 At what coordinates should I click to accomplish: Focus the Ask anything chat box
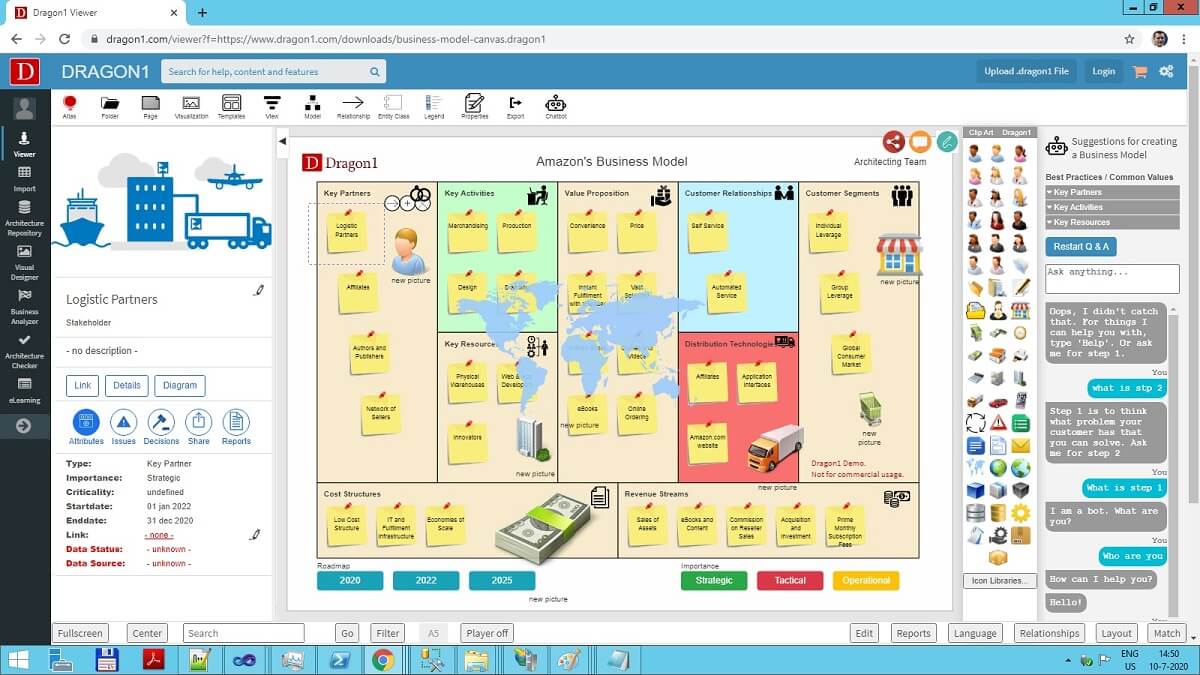[1112, 278]
